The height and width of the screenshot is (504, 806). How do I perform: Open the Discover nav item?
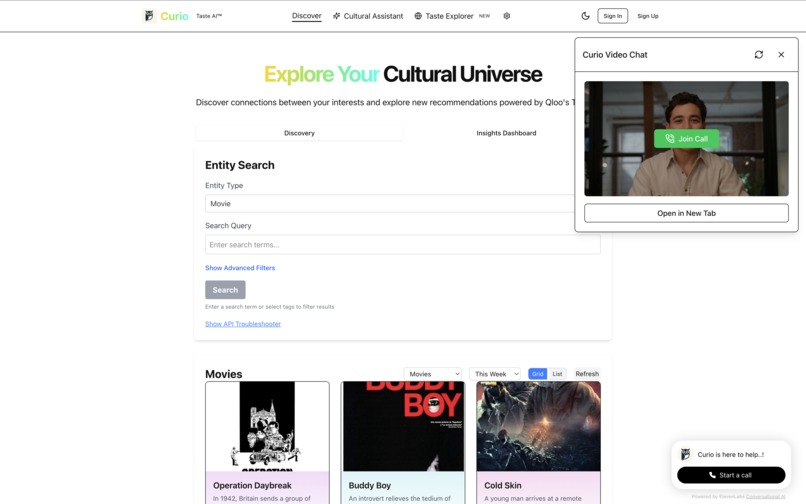(x=307, y=16)
